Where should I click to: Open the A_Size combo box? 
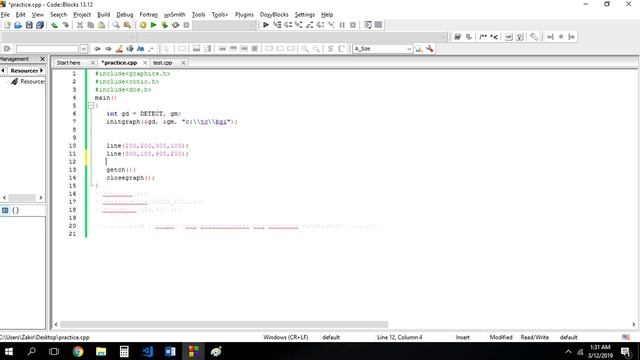(382, 49)
